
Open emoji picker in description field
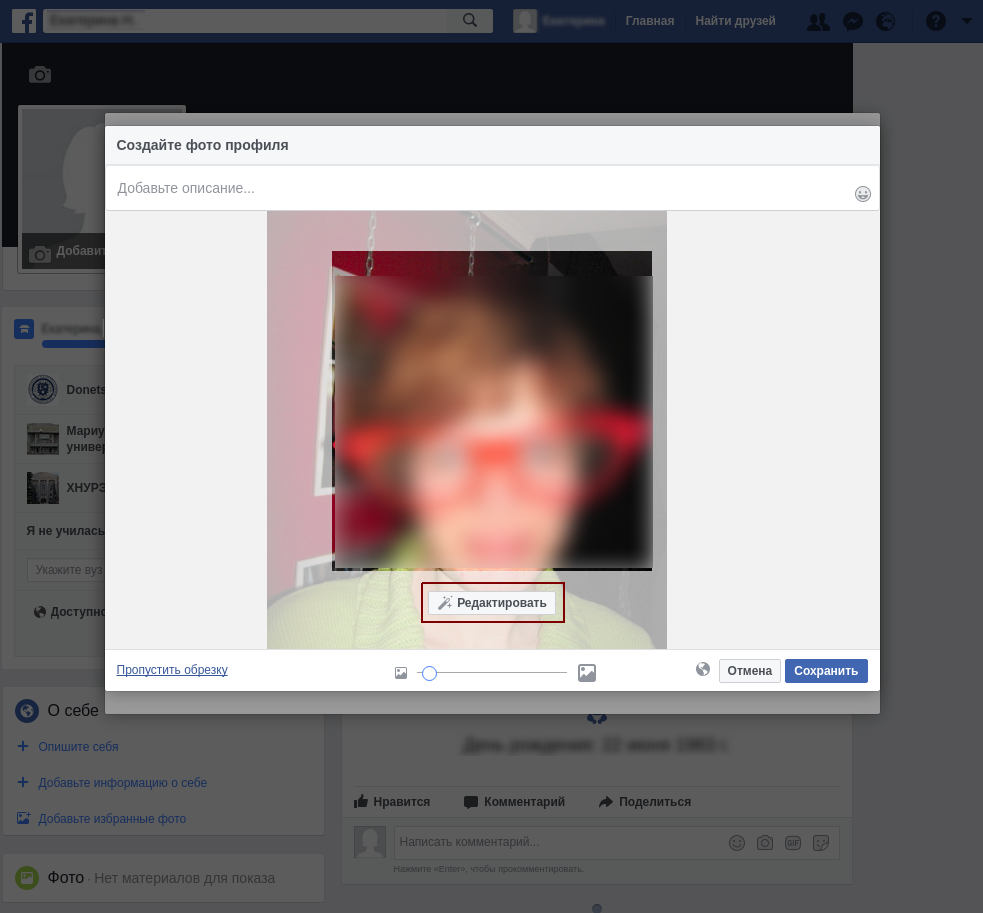point(862,194)
